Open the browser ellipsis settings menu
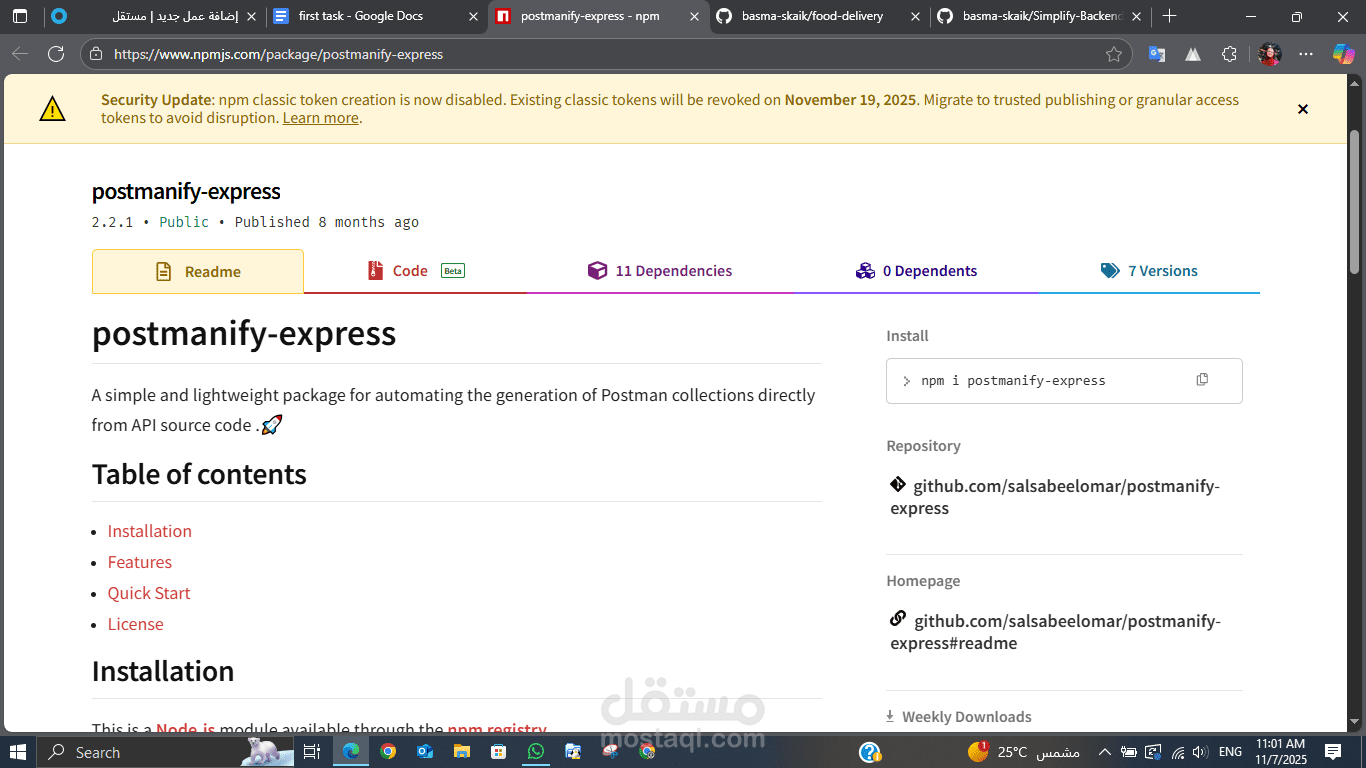The height and width of the screenshot is (768, 1366). [x=1306, y=54]
